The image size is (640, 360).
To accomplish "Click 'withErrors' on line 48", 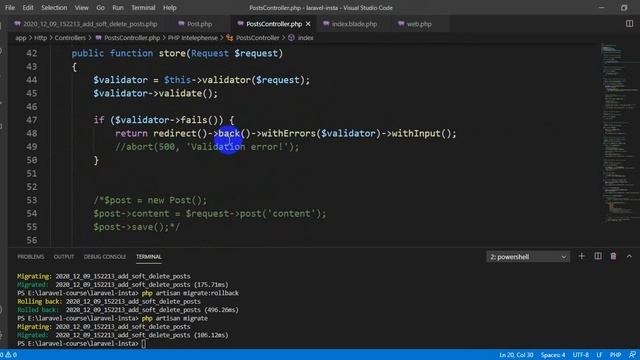I will tap(289, 133).
